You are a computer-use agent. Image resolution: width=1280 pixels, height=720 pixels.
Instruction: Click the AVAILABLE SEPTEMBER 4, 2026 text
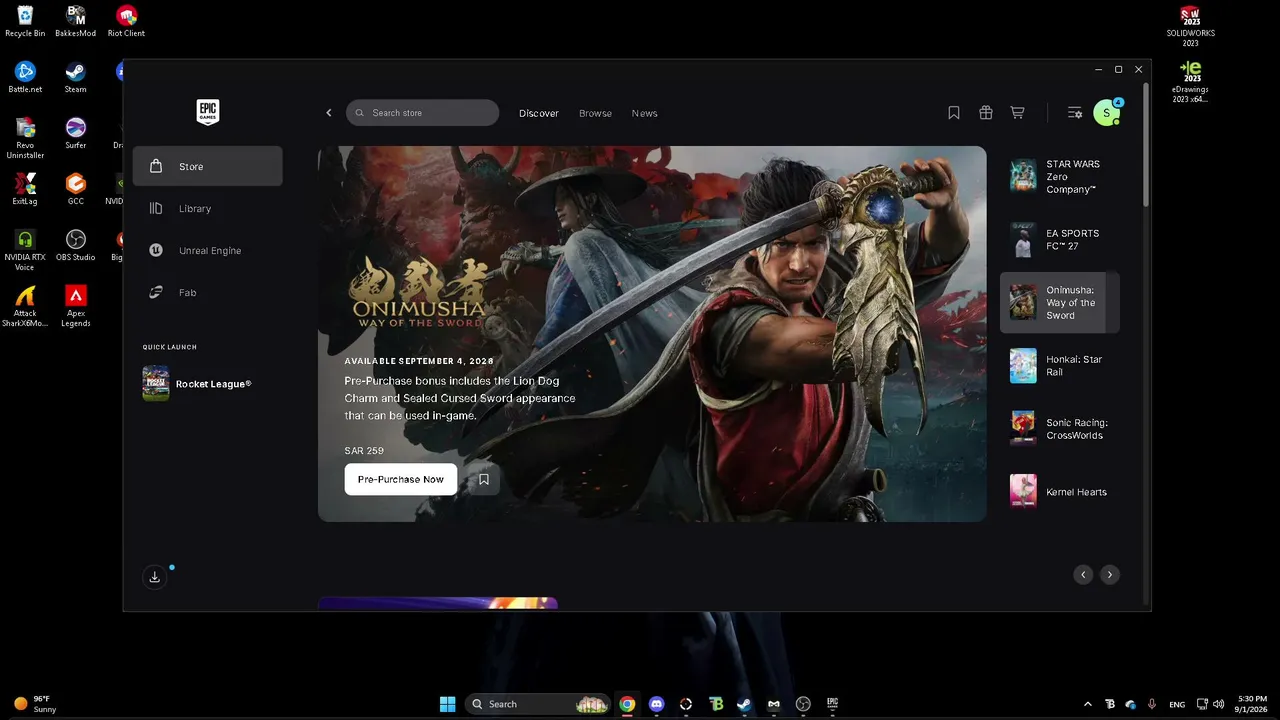click(421, 360)
